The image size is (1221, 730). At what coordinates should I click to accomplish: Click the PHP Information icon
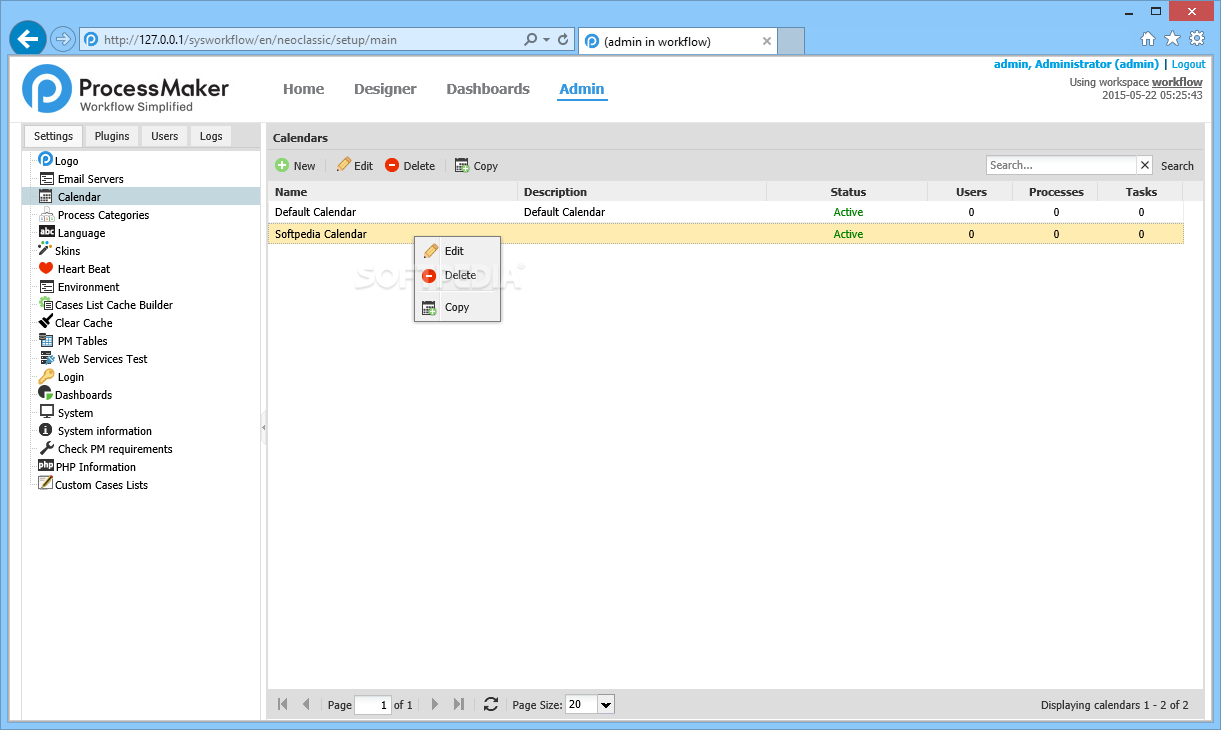[46, 466]
